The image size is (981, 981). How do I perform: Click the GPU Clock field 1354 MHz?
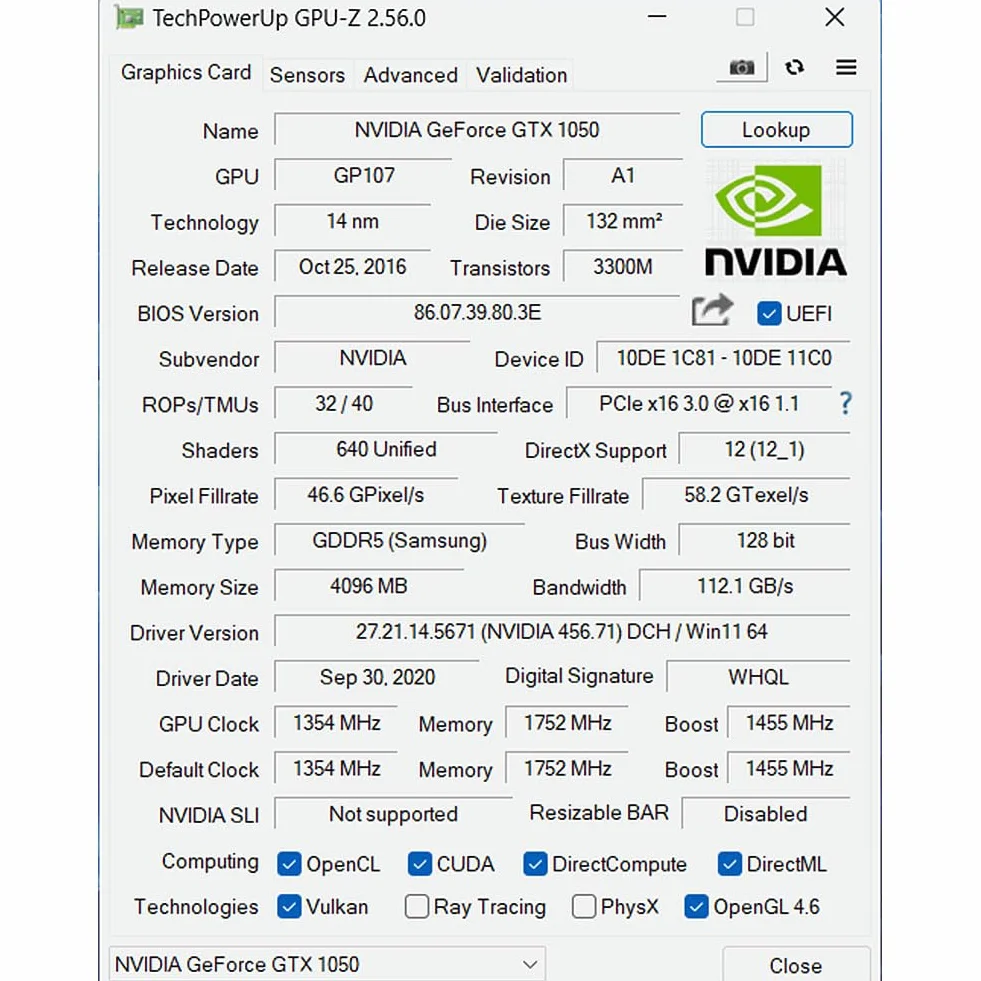coord(336,723)
